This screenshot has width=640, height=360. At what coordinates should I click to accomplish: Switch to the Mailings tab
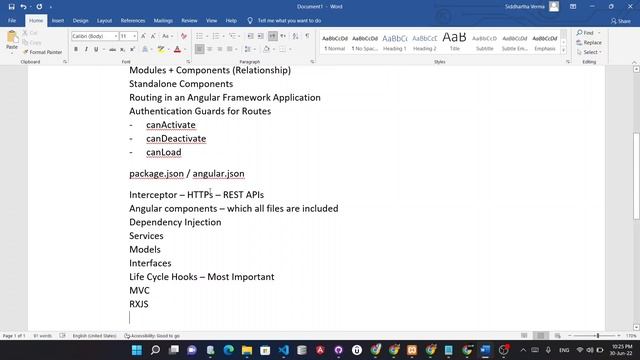[x=163, y=20]
